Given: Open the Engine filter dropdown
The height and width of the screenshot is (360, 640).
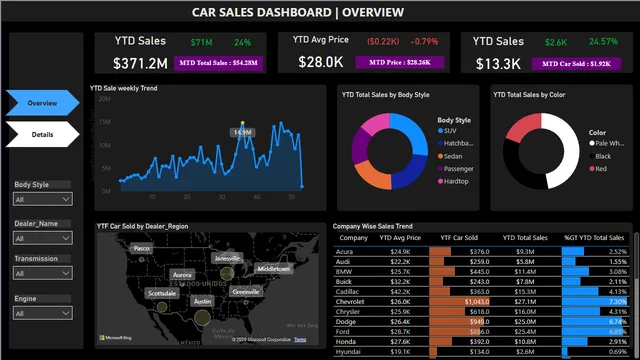Looking at the screenshot, I should (42, 313).
